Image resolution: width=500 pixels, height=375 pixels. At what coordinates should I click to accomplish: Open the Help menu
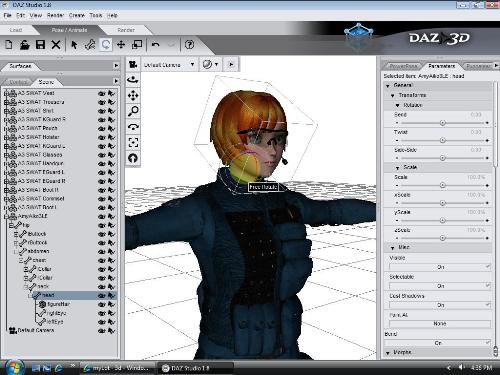112,15
